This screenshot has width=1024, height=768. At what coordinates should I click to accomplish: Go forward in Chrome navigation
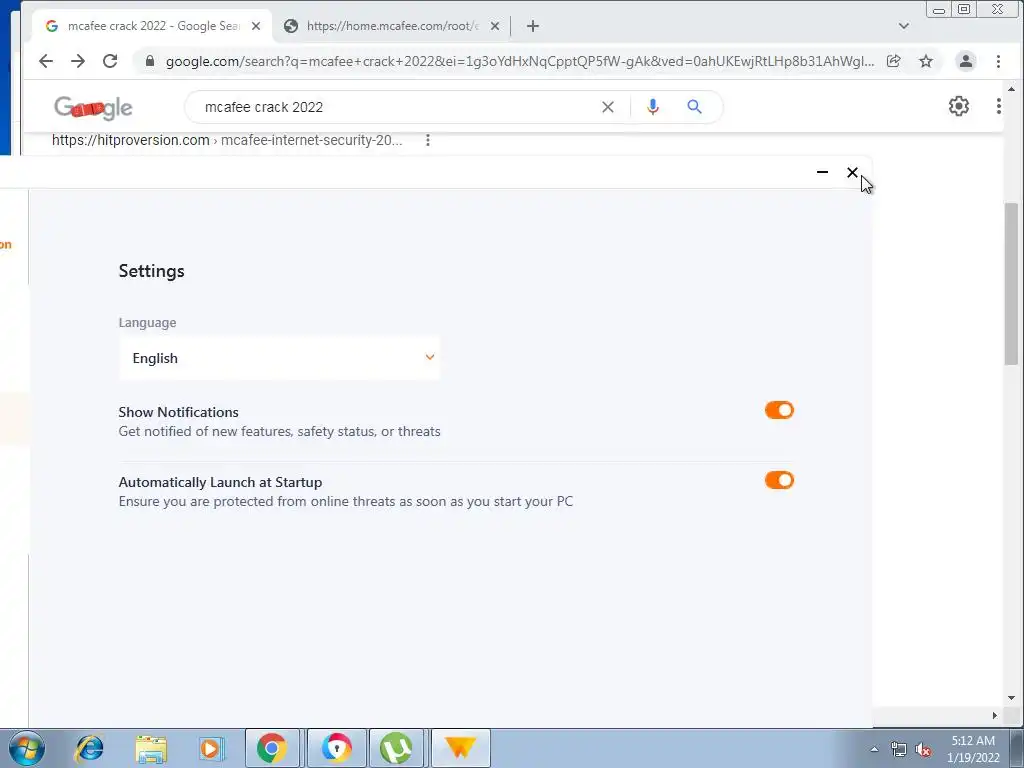tap(78, 61)
